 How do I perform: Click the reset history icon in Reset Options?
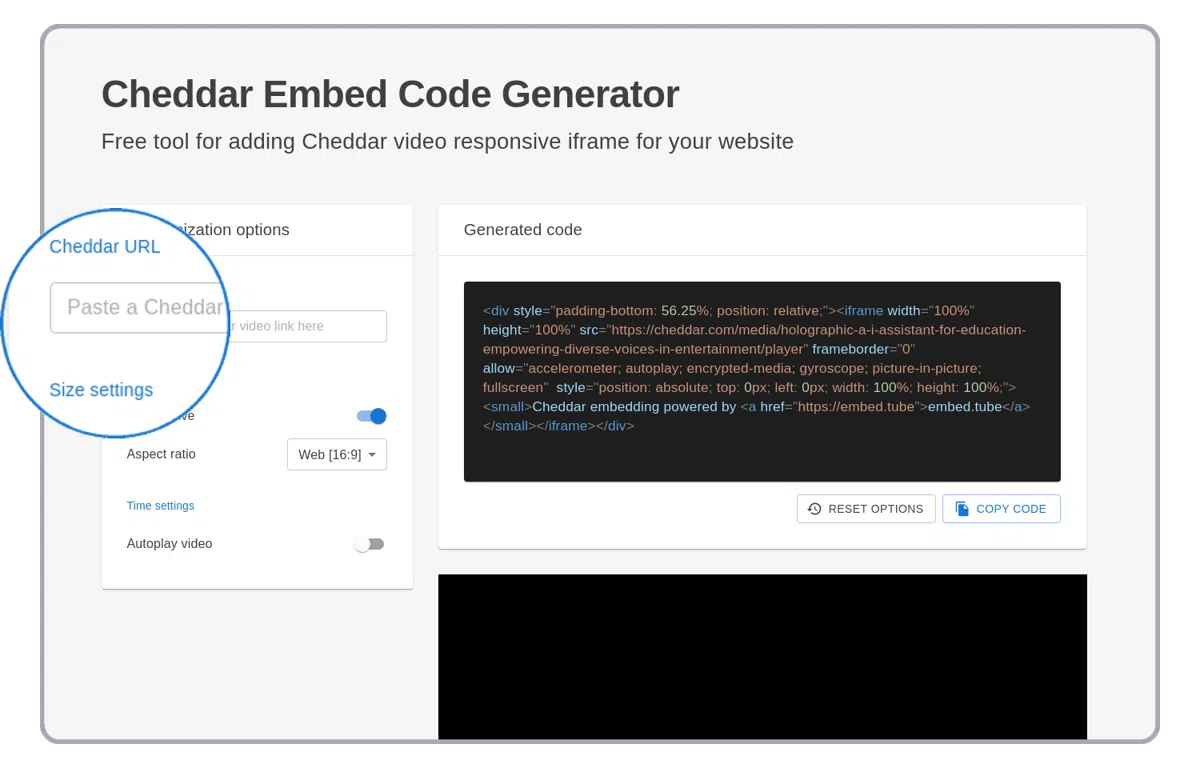(814, 509)
